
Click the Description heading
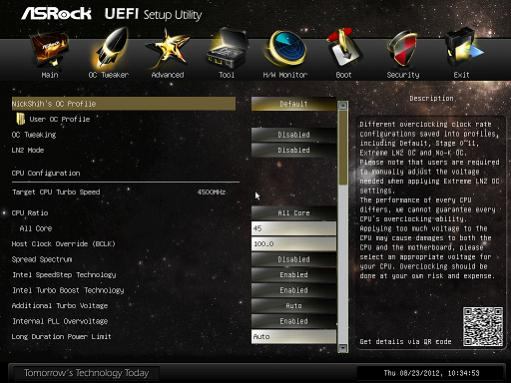coord(431,98)
